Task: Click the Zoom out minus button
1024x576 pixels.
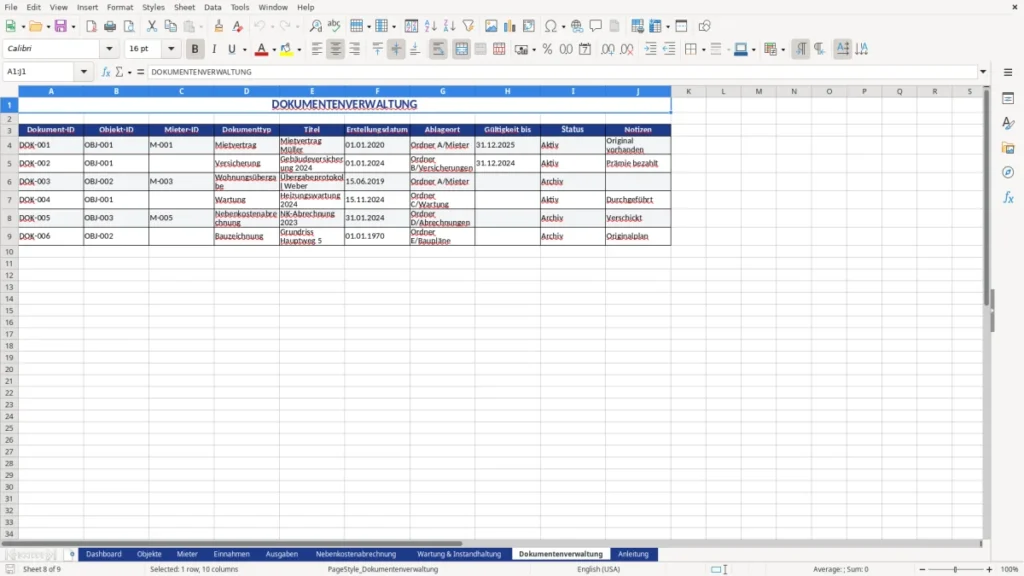Action: click(922, 569)
